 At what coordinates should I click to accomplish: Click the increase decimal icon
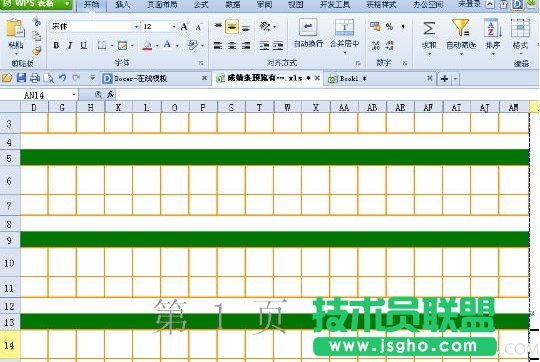click(376, 45)
